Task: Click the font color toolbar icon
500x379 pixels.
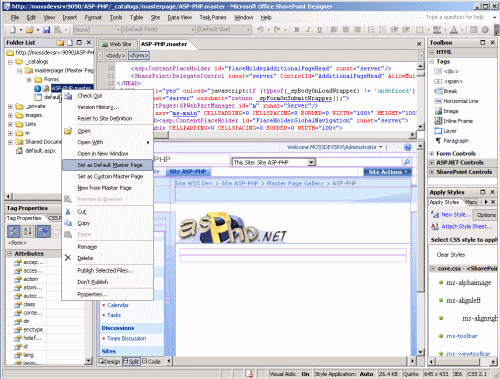Action: [x=454, y=30]
